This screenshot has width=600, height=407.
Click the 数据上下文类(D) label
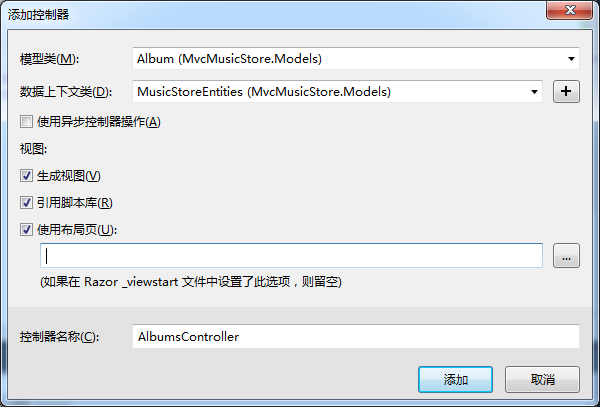click(x=66, y=92)
